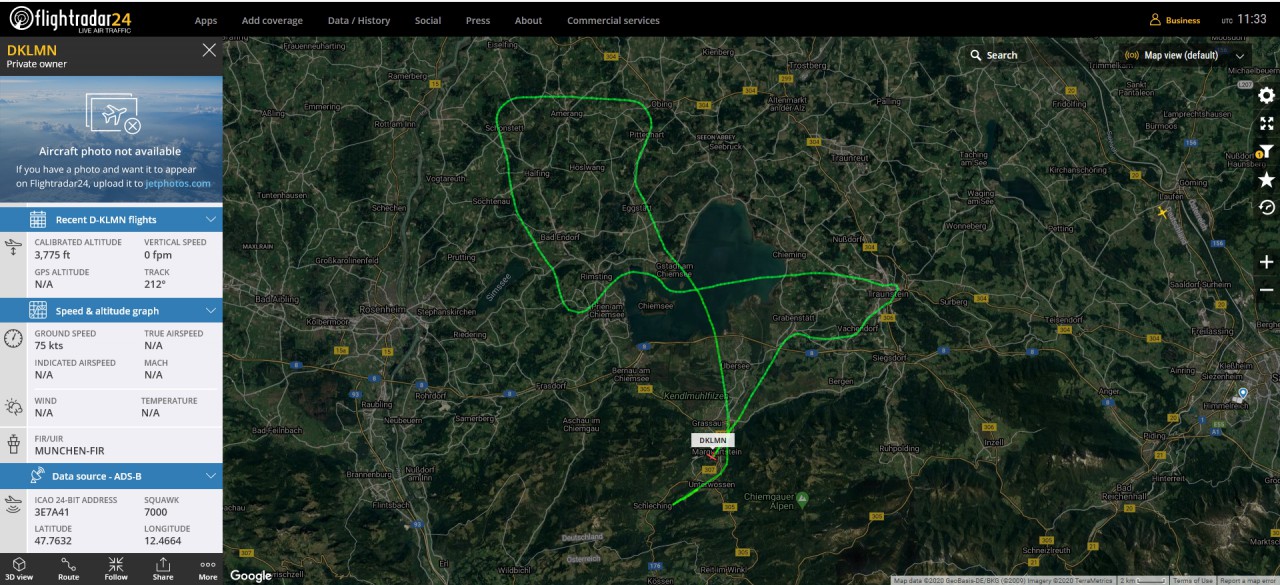Toggle Follow aircraft mode
The image size is (1280, 585).
click(x=116, y=569)
